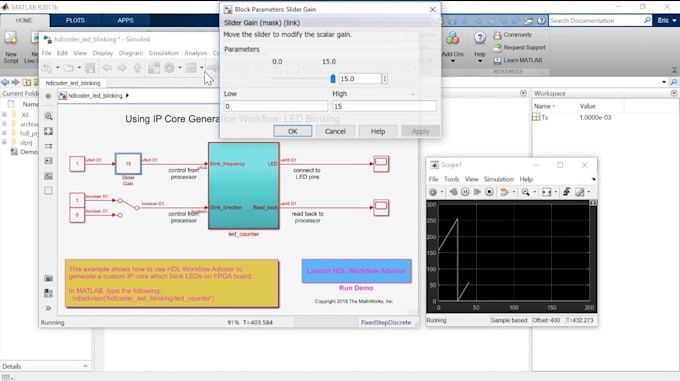This screenshot has width=680, height=381.
Task: Click the Run Demo link
Action: click(x=356, y=288)
